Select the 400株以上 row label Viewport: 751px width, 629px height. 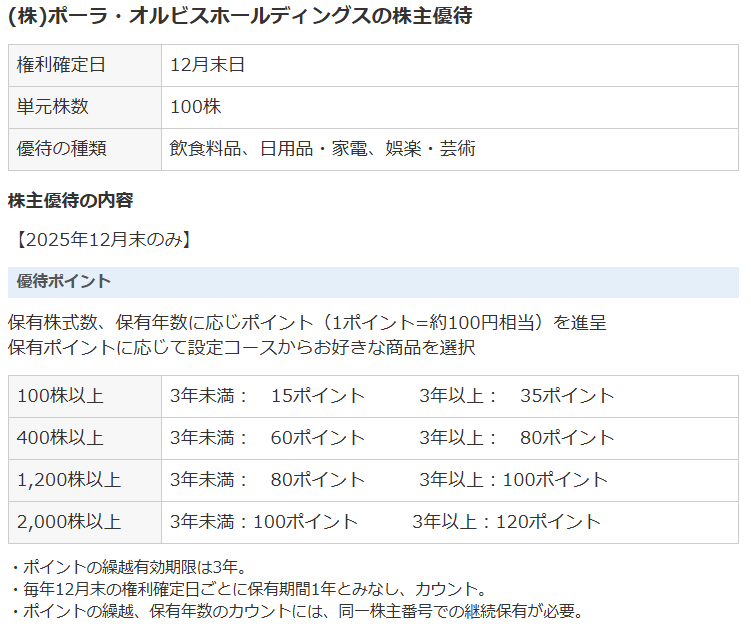pos(60,438)
